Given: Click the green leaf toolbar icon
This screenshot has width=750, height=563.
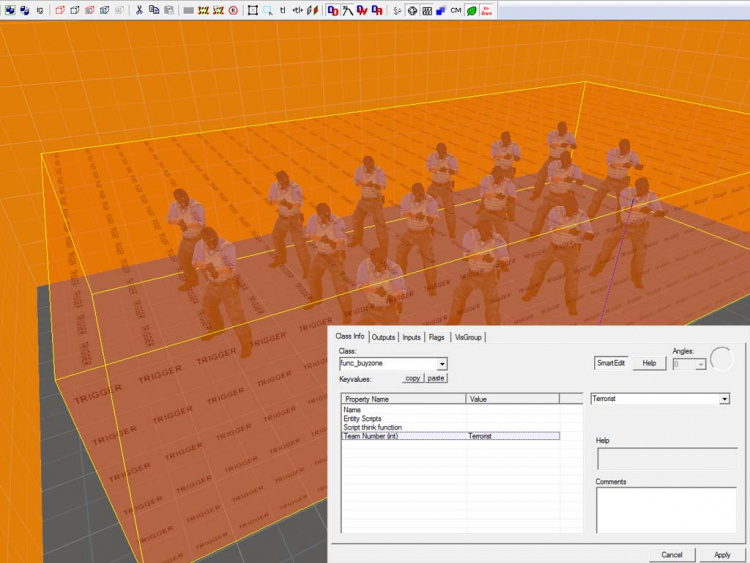Looking at the screenshot, I should tap(471, 10).
